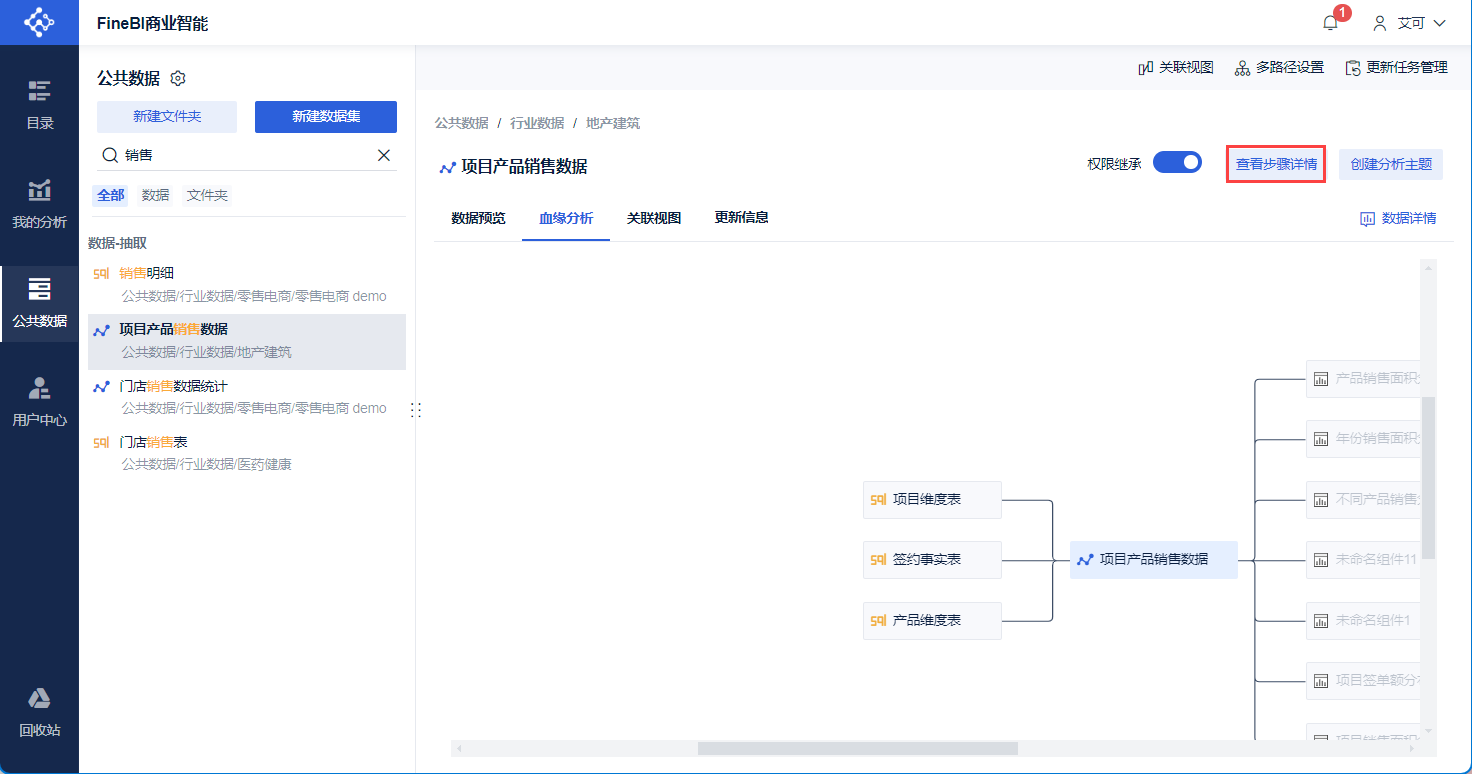
Task: Filter results by 文件夹
Action: (x=207, y=195)
